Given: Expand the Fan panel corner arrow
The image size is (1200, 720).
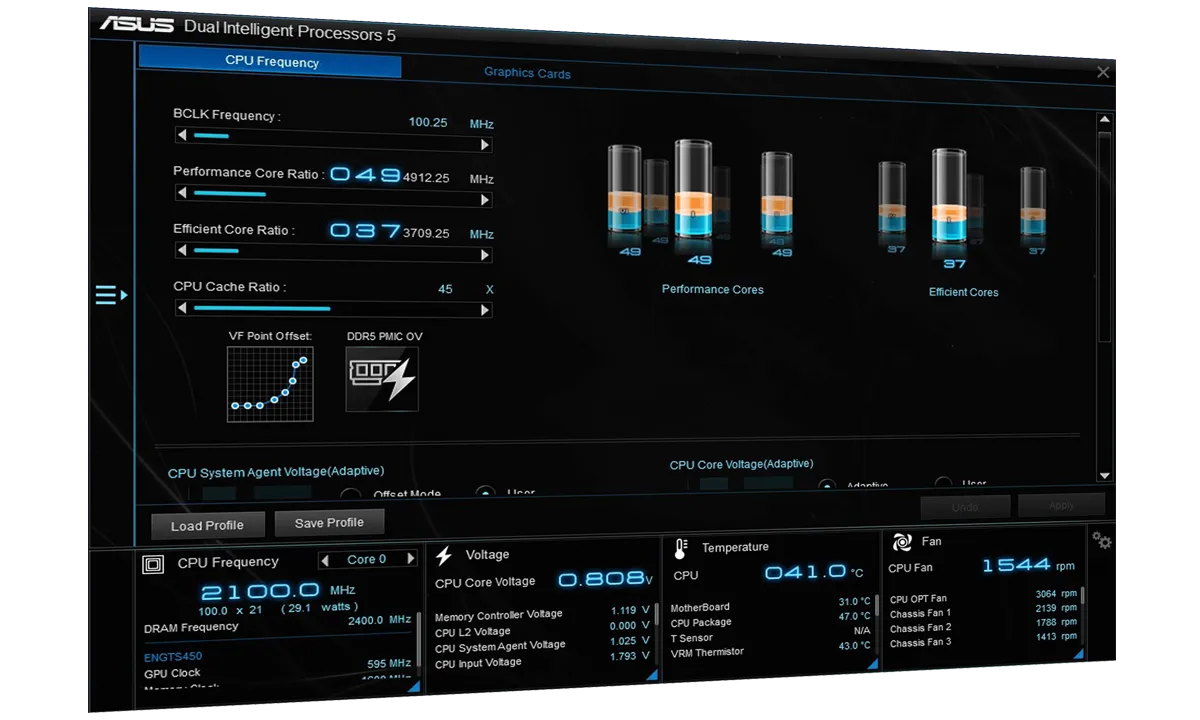Looking at the screenshot, I should [1079, 653].
